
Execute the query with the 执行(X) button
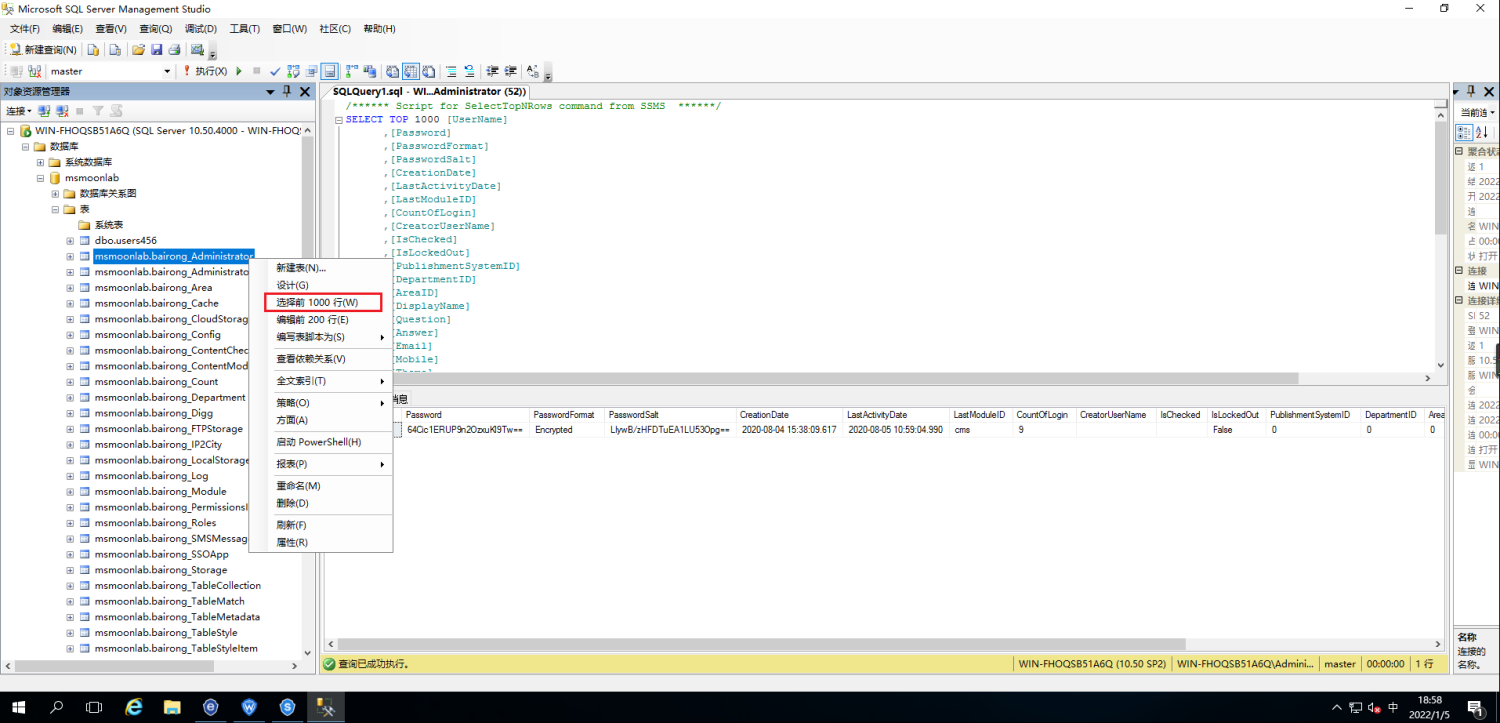tap(205, 71)
